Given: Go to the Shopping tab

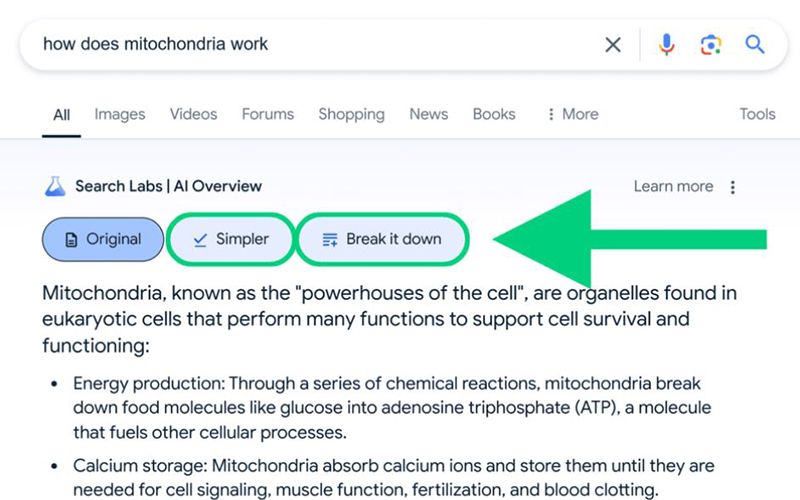Looking at the screenshot, I should (x=351, y=114).
